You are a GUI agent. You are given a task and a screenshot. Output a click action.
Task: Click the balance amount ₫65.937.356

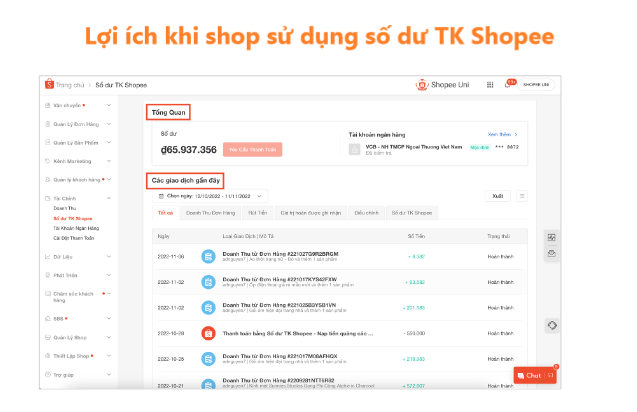pyautogui.click(x=188, y=150)
